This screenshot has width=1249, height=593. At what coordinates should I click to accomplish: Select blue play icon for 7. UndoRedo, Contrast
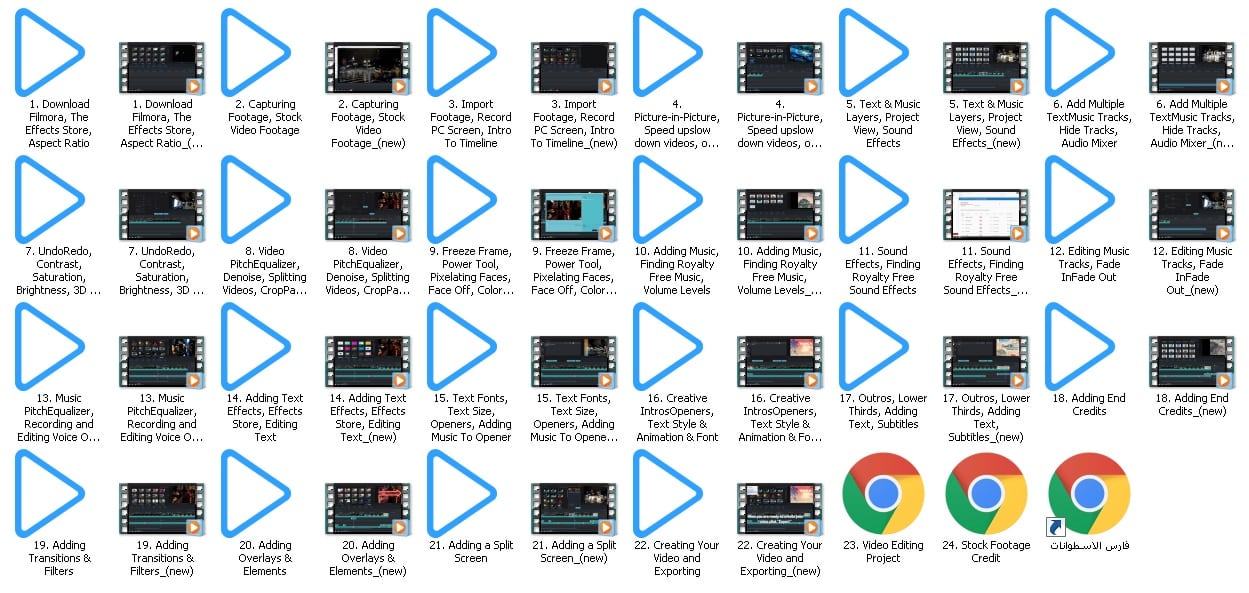[x=50, y=199]
